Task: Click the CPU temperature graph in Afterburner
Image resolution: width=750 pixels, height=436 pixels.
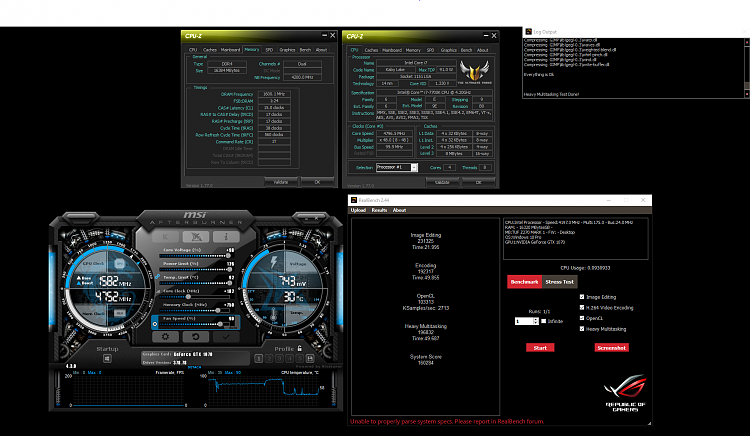Action: [265, 390]
